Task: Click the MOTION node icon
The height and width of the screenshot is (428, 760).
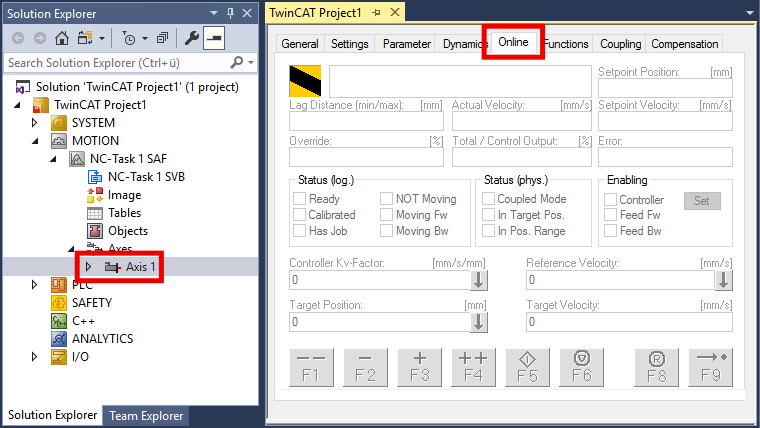Action: pos(59,141)
